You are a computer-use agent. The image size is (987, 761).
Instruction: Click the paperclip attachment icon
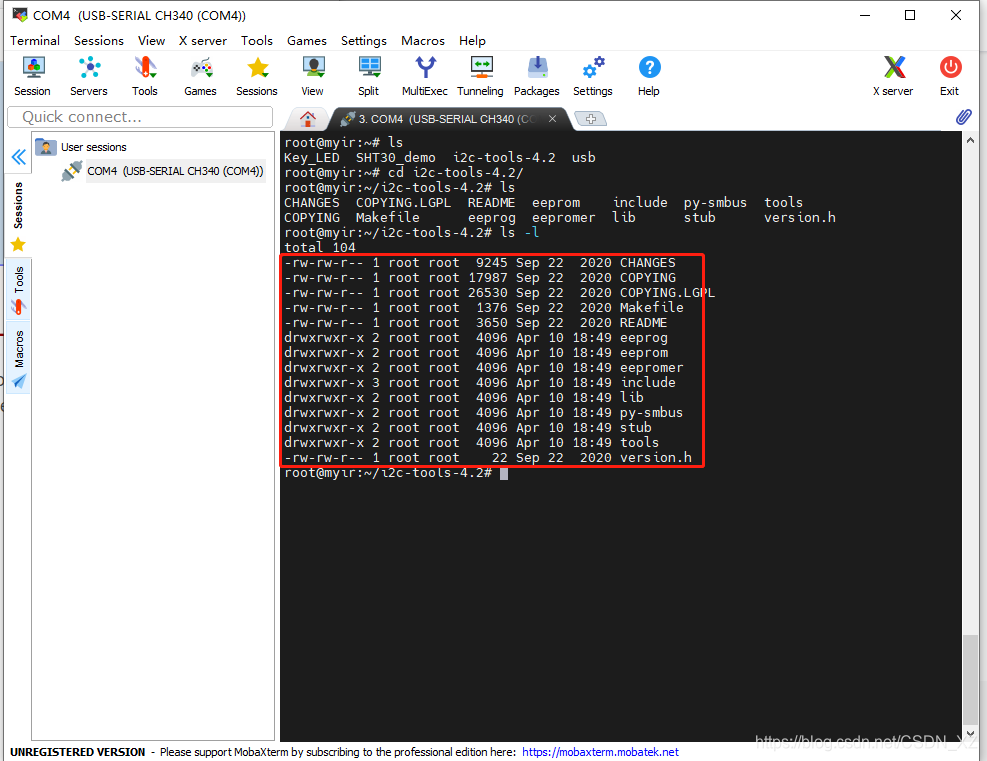click(963, 117)
